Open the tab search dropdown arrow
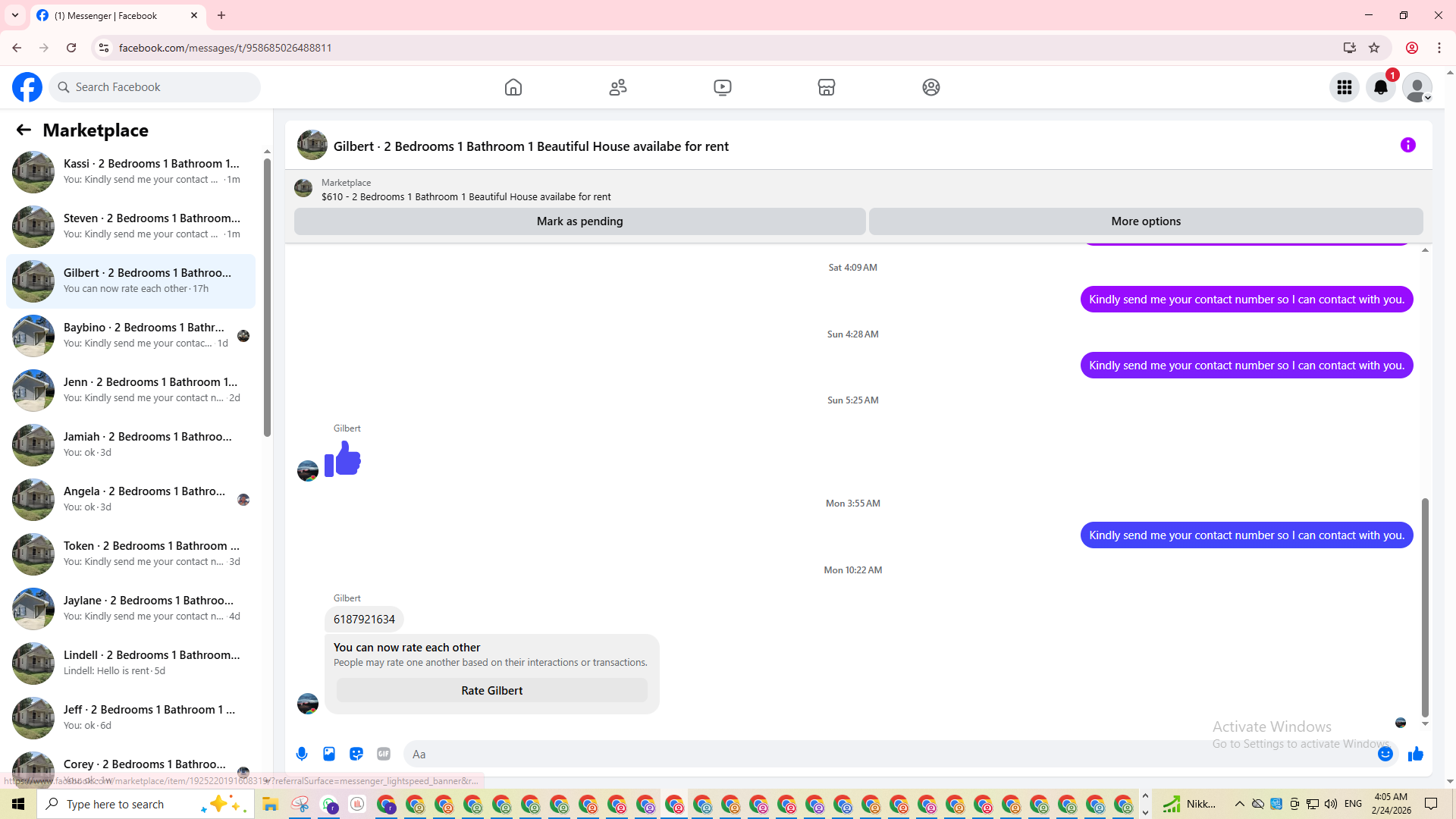 (x=15, y=15)
